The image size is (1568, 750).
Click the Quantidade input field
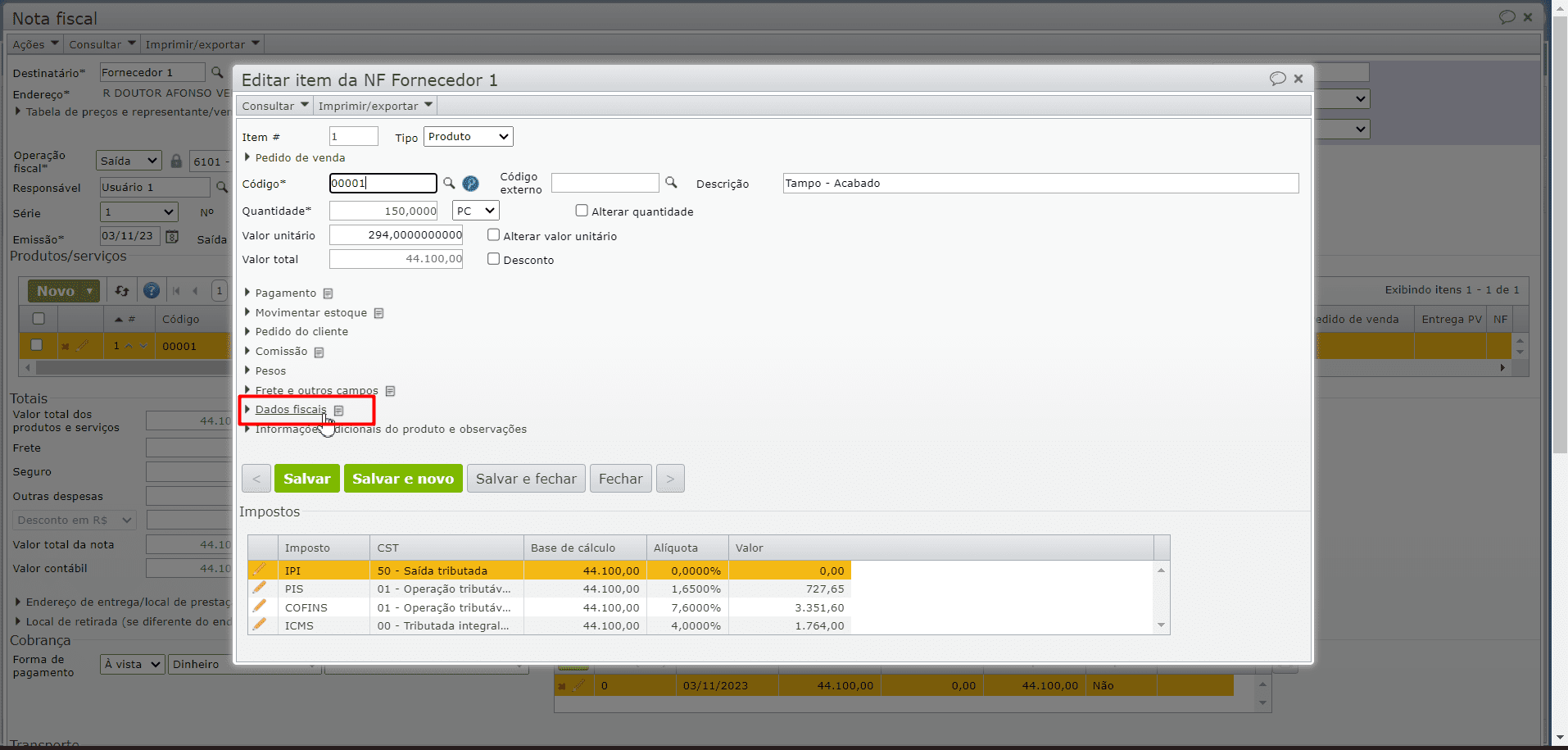coord(383,211)
